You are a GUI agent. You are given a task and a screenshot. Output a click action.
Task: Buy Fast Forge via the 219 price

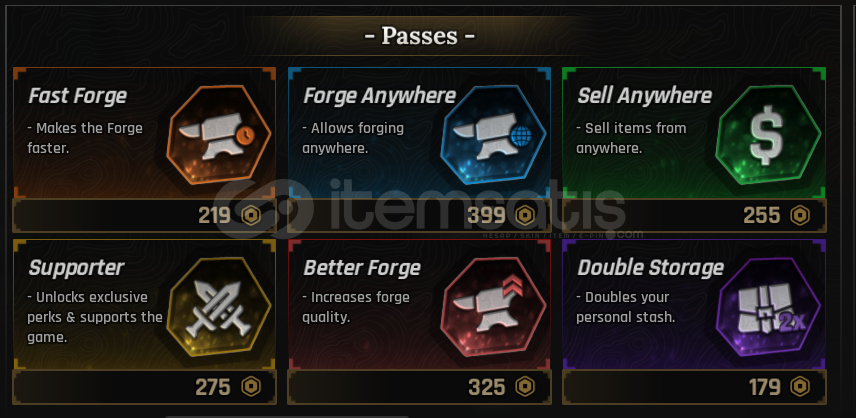coord(215,215)
